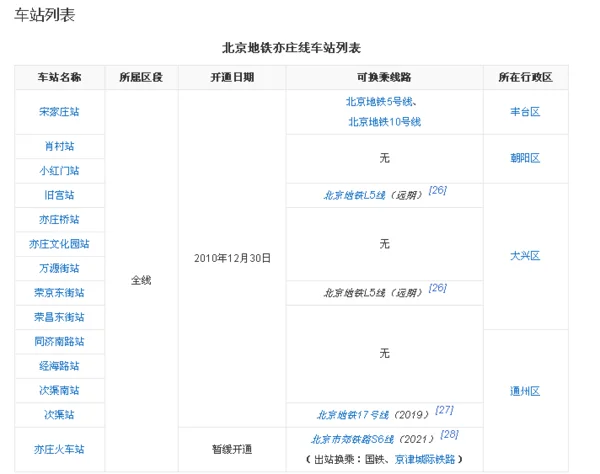Open the 亦庄火车站 station link

click(59, 449)
